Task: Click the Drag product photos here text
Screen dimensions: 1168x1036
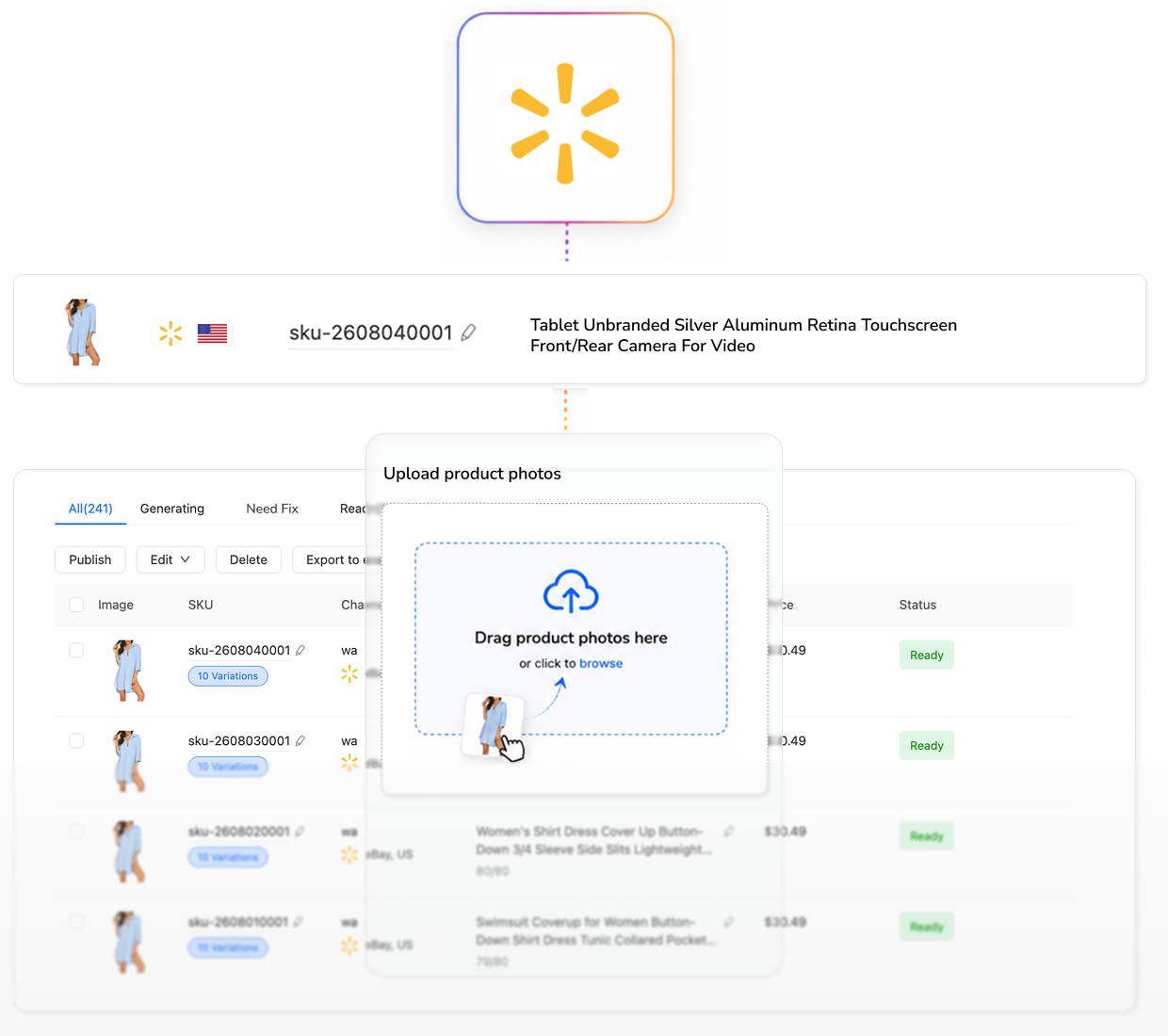Action: tap(571, 638)
